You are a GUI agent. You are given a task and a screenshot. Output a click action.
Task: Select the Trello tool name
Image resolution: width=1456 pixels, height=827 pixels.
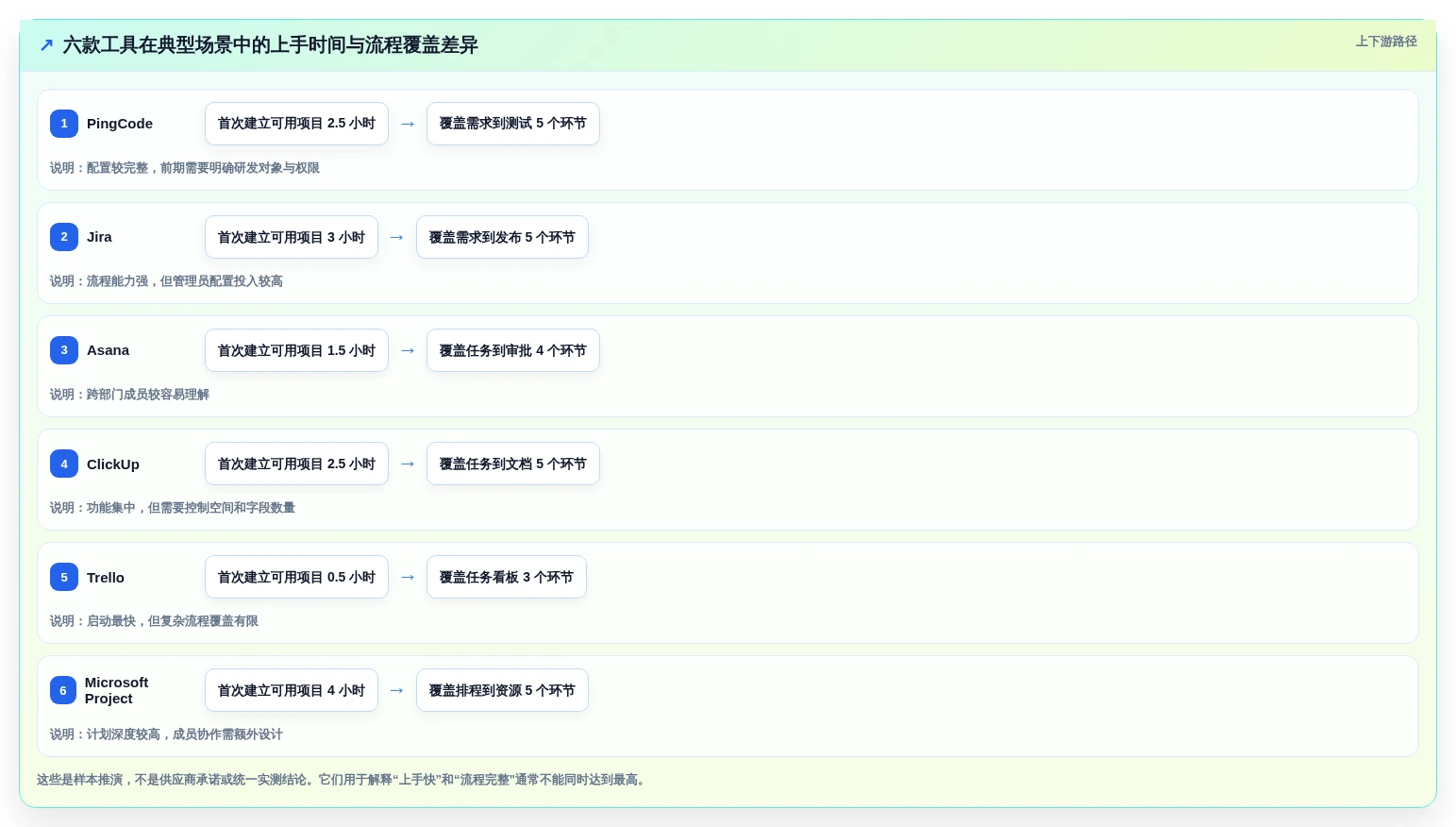pos(106,577)
